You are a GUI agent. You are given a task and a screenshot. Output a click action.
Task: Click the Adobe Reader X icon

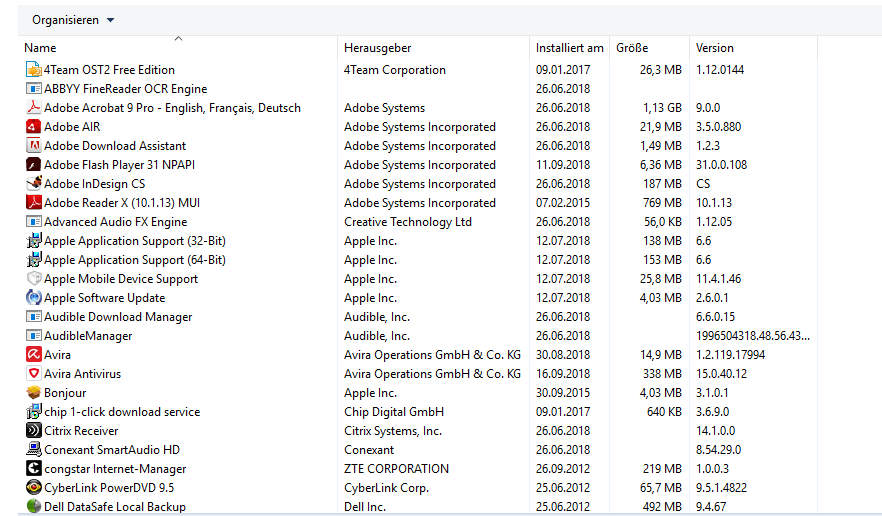tap(34, 203)
